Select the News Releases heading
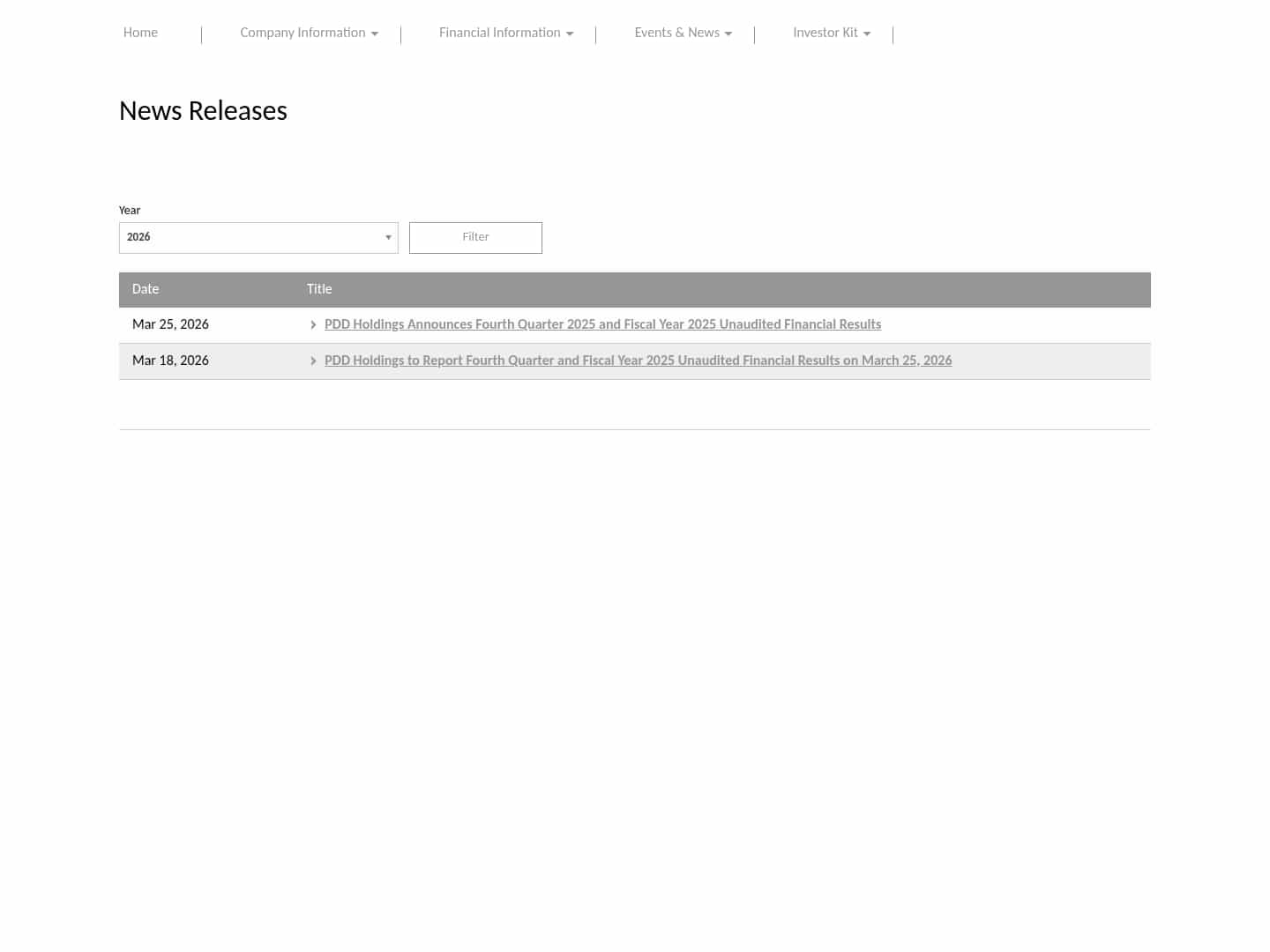 point(203,111)
